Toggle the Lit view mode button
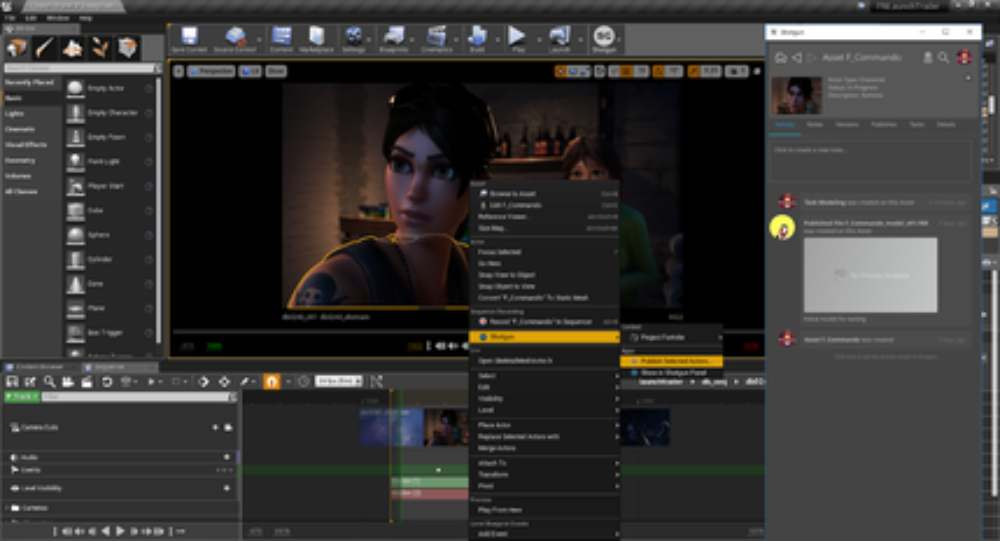This screenshot has width=1000, height=541. point(250,71)
